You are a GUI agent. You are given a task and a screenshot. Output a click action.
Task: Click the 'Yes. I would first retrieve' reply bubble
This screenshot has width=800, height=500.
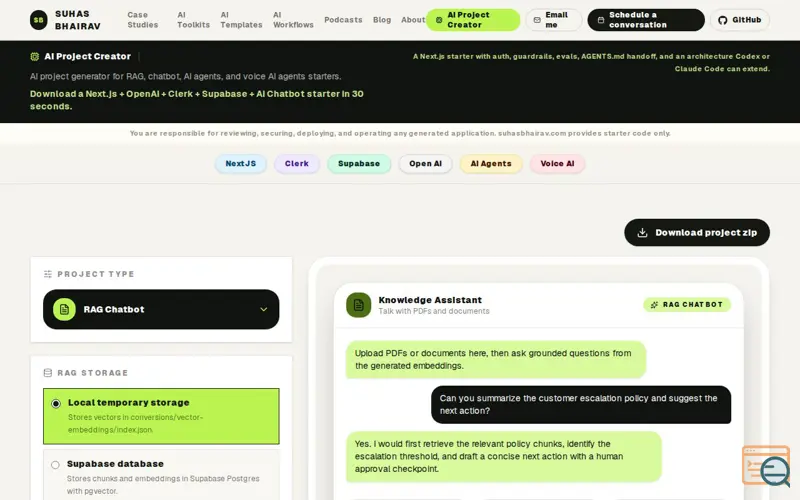click(x=504, y=457)
